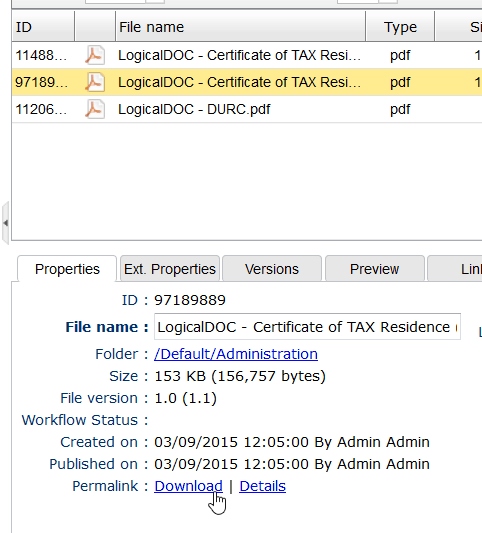Screen dimensions: 482x533
Task: Click the file version value 1.0 (1.1)
Action: (x=185, y=398)
